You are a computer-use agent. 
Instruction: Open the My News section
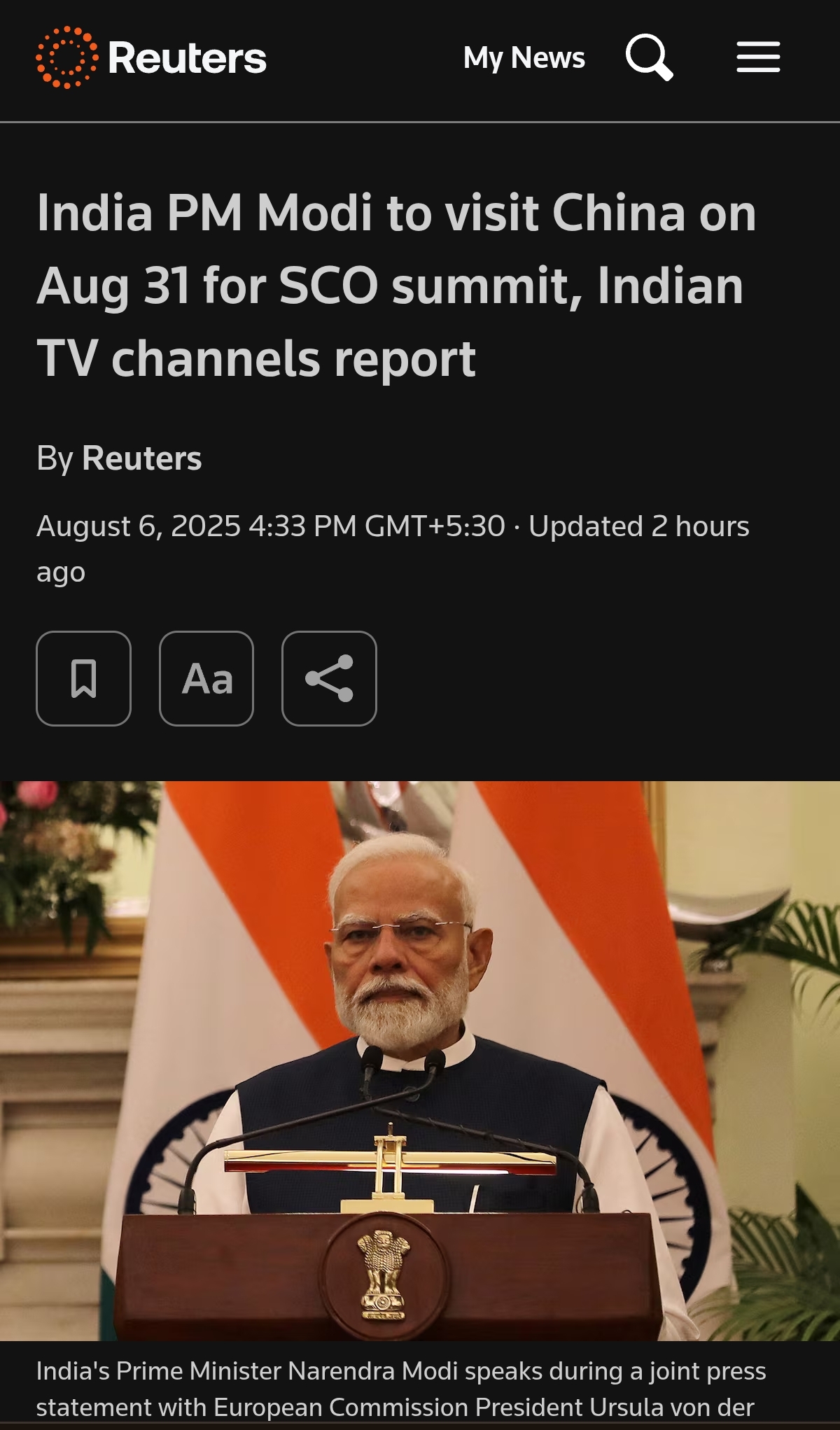[524, 58]
